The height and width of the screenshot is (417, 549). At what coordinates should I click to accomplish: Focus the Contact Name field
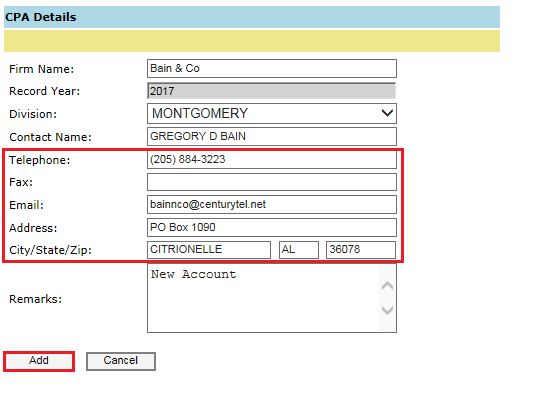point(272,136)
